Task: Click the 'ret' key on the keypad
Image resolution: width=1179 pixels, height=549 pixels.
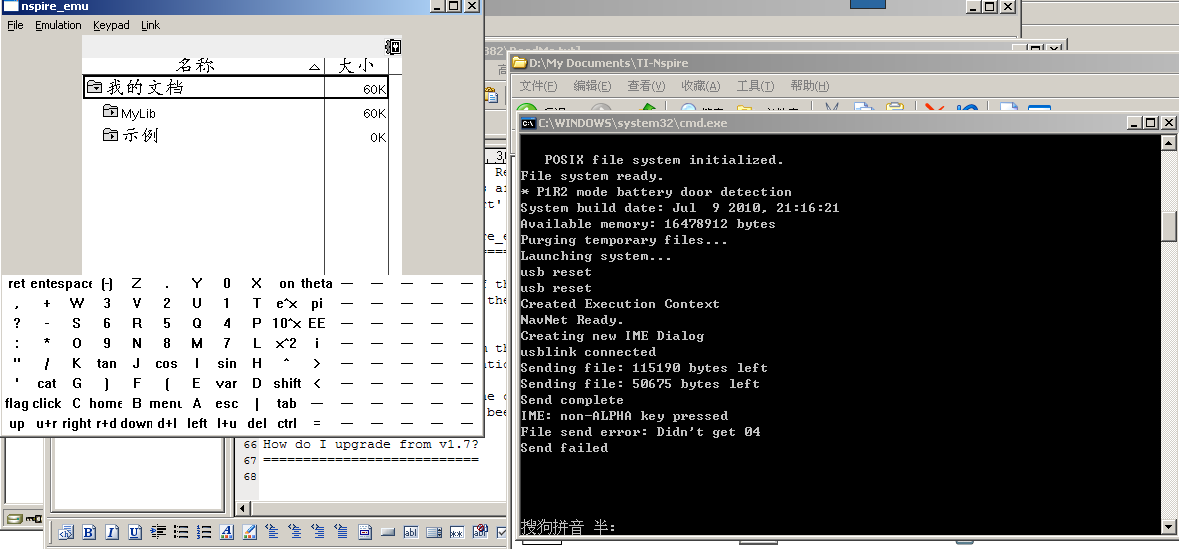Action: point(17,284)
